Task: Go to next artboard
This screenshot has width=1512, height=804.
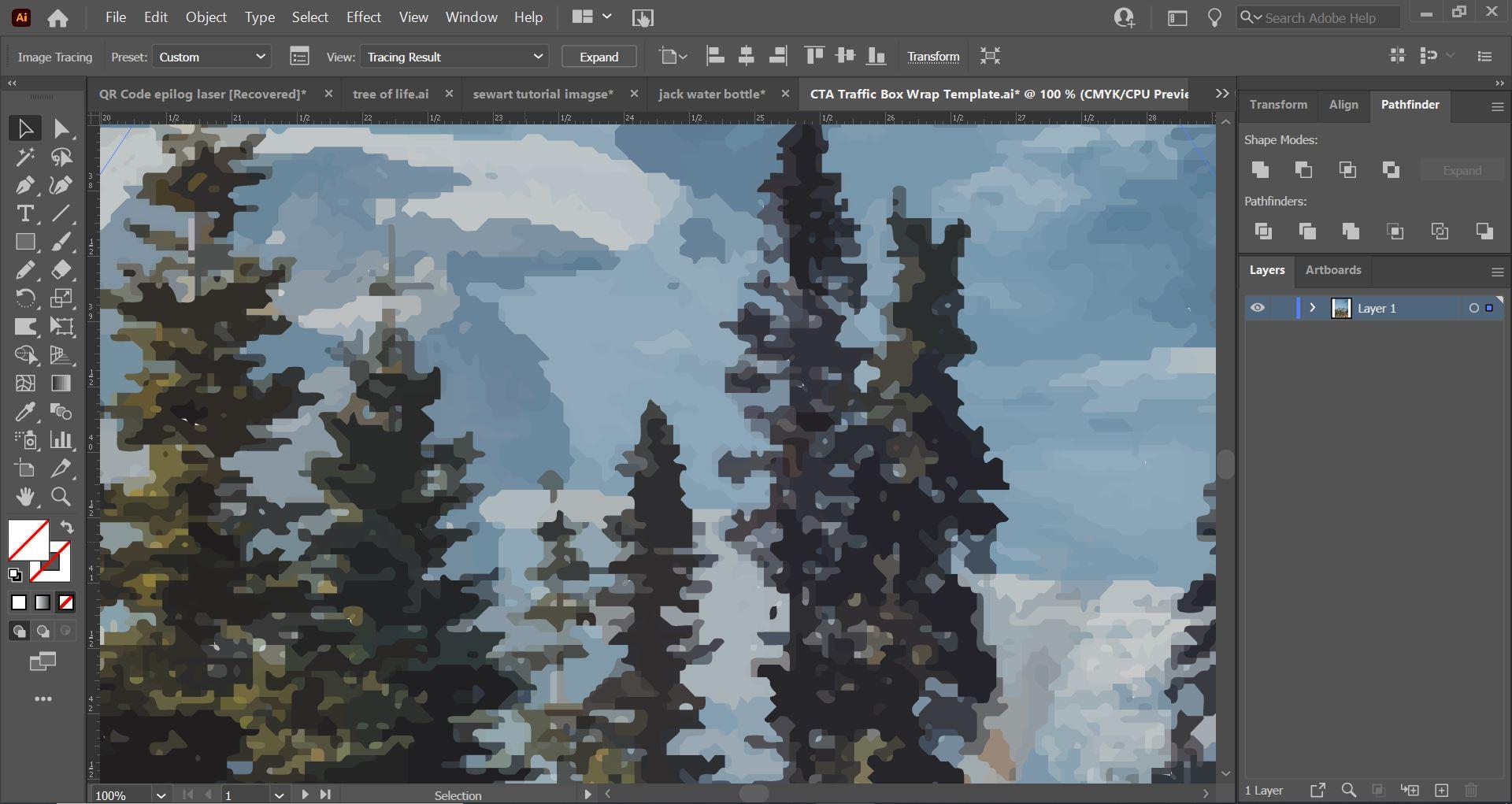Action: point(306,795)
